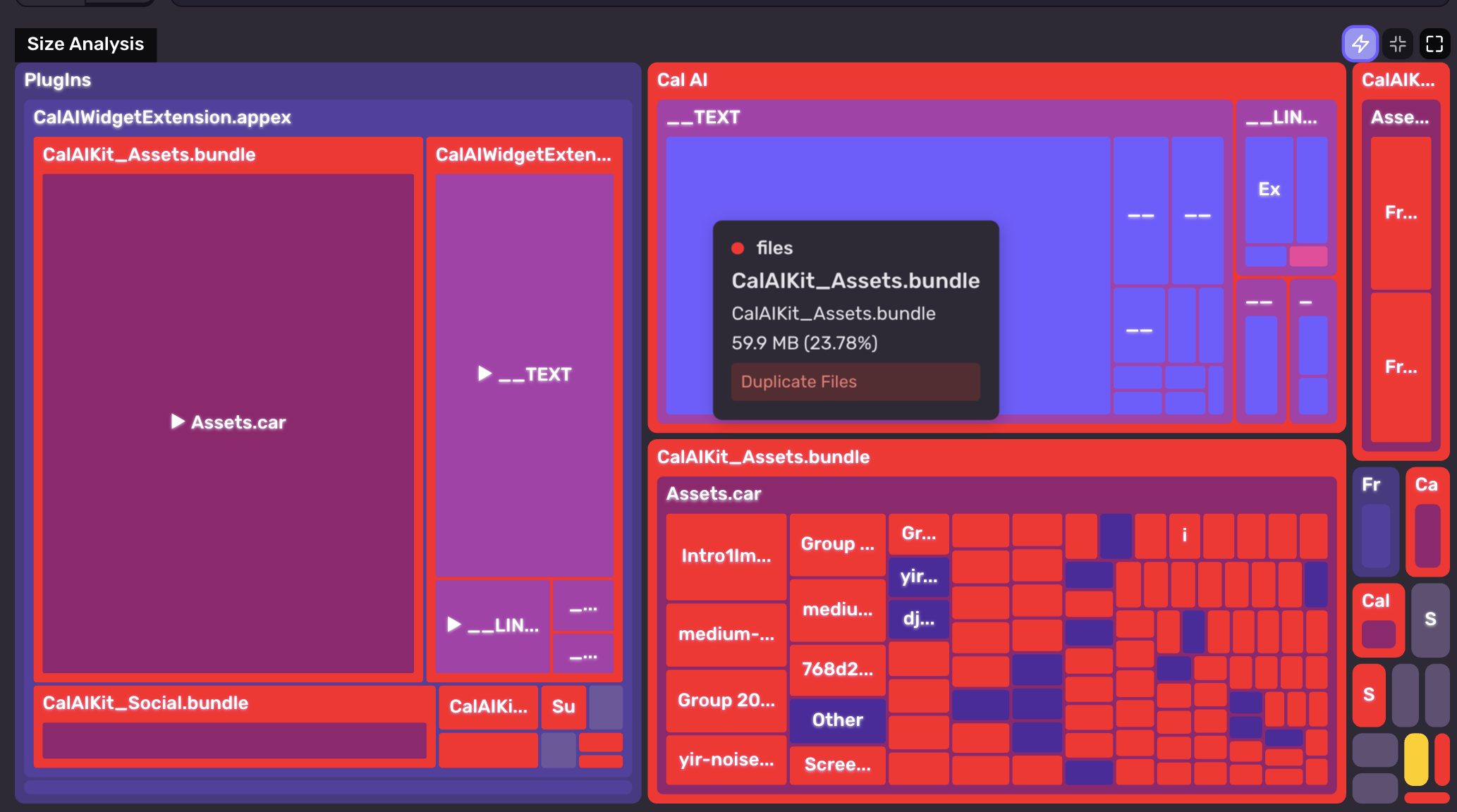Click the Su block in PlugIns
Screen dimensions: 1457x812
563,706
